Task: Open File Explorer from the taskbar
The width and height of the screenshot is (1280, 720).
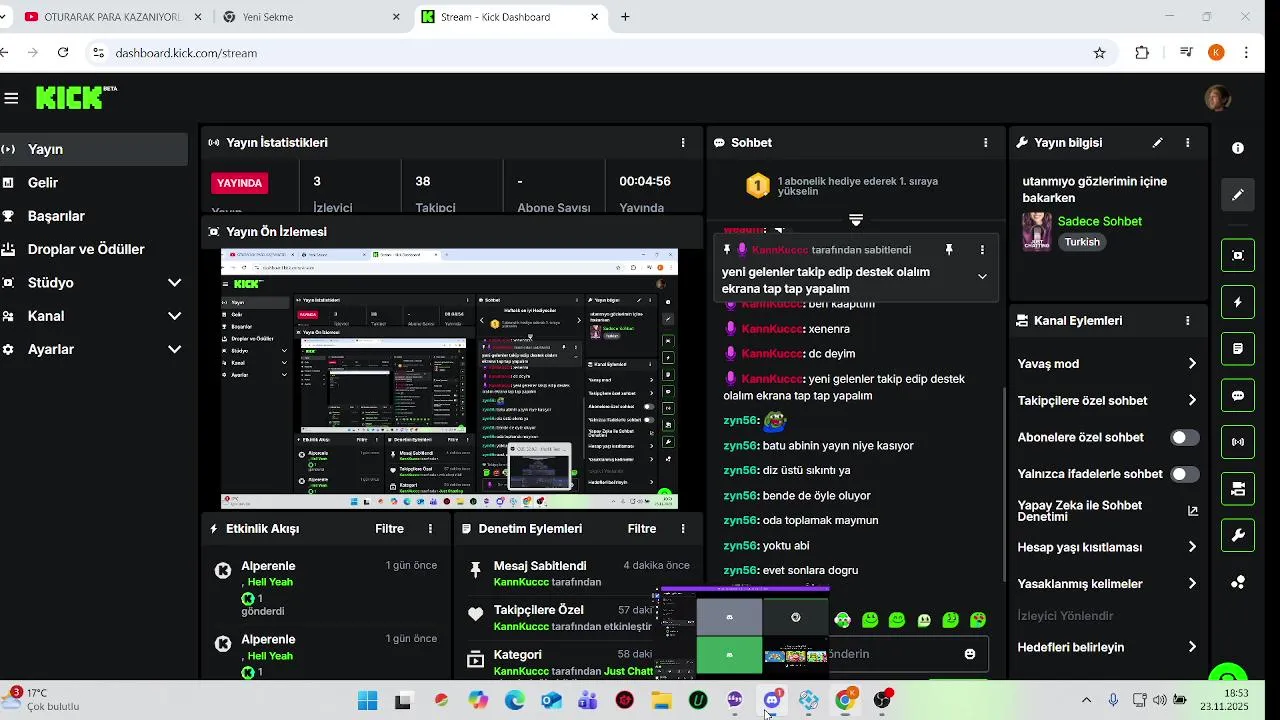Action: point(661,700)
